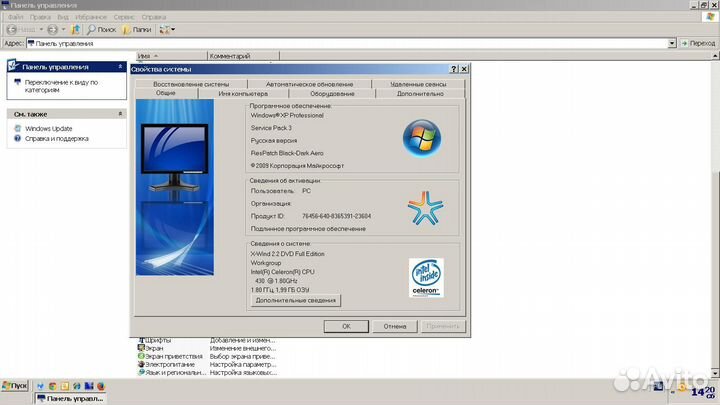Screen dimensions: 720x405
Task: Launch Chrome from the quick launch bar
Action: pyautogui.click(x=53, y=386)
